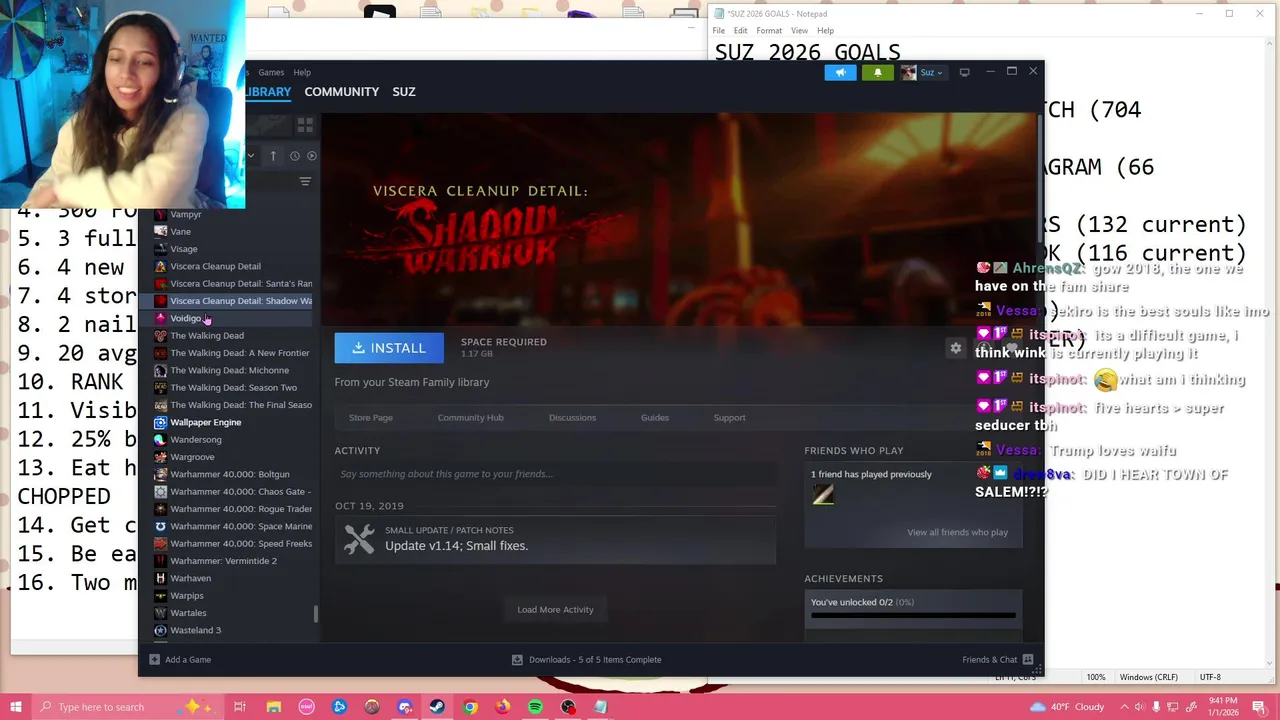
Task: Click the sort ascending arrow icon
Action: (273, 156)
